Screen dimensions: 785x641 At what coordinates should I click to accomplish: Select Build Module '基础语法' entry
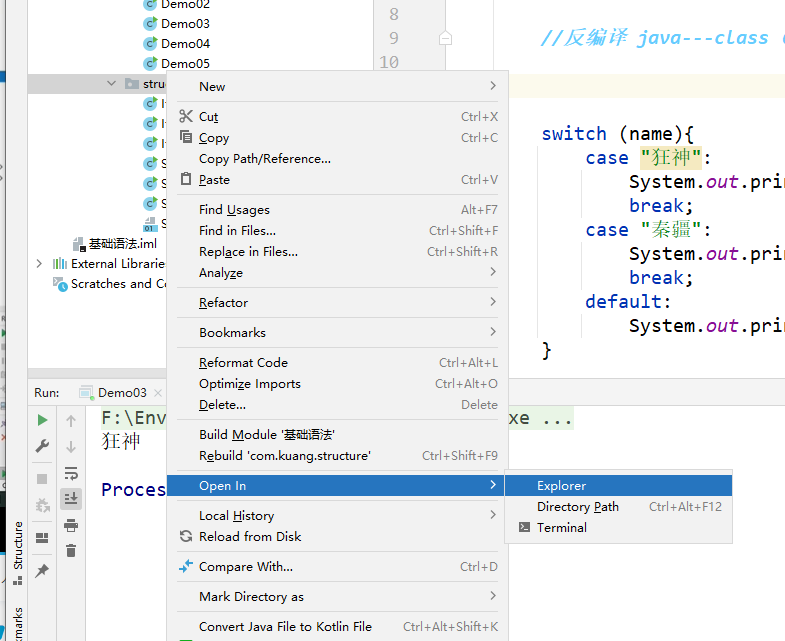pos(337,435)
